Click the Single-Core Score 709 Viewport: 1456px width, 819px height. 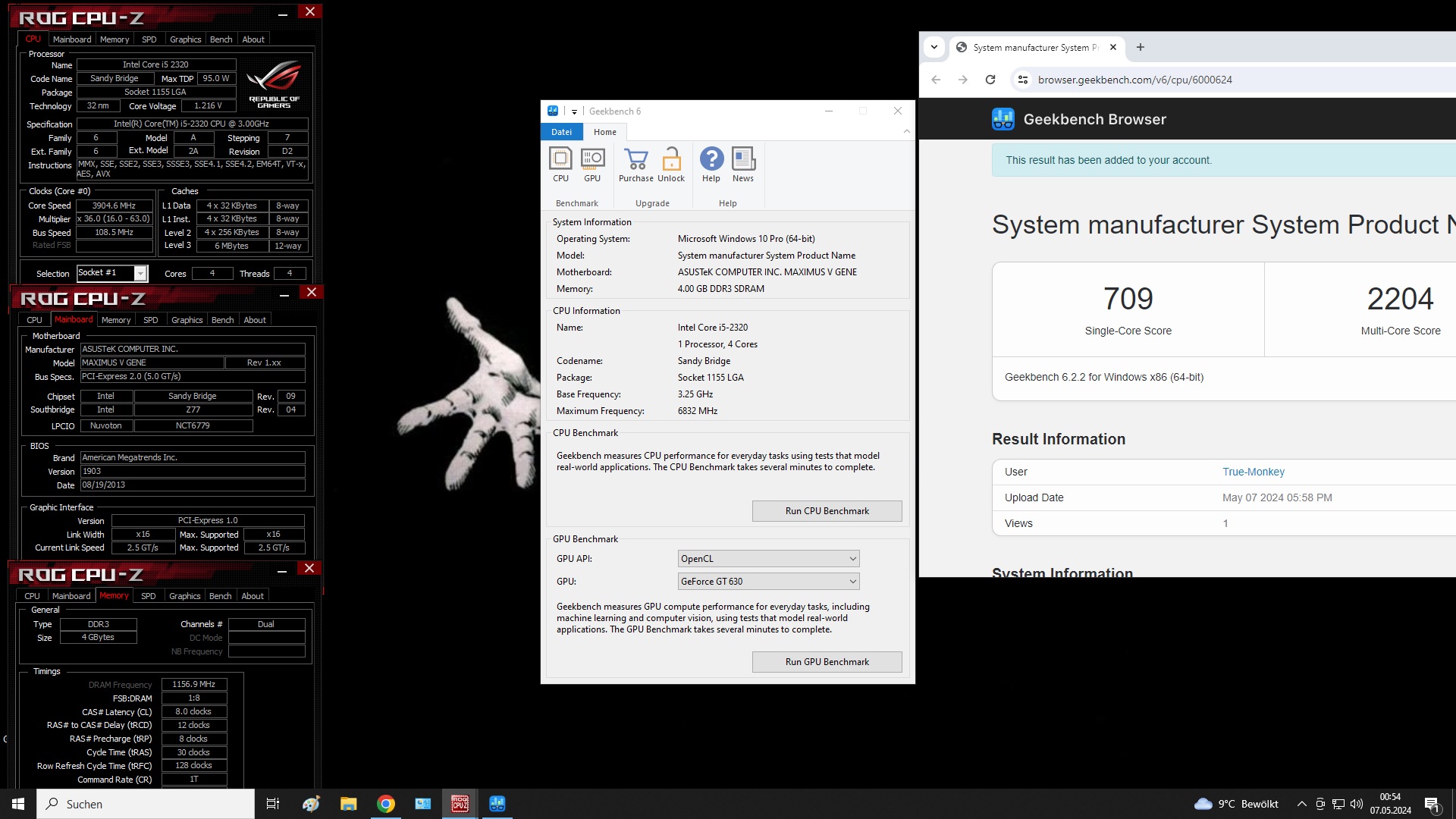[1128, 299]
